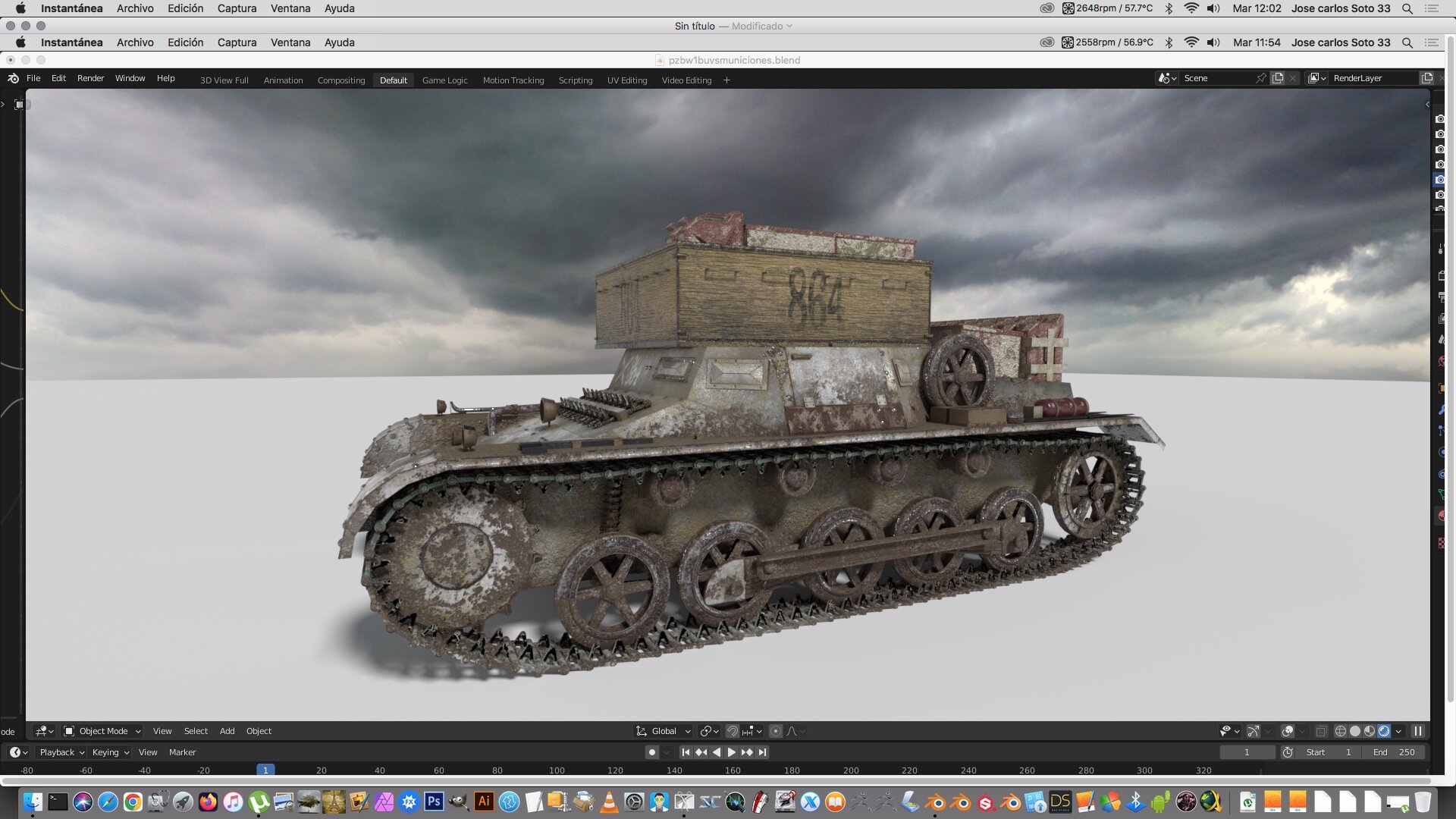Add a new view layer
Screen dimensions: 1456x819
point(1426,78)
